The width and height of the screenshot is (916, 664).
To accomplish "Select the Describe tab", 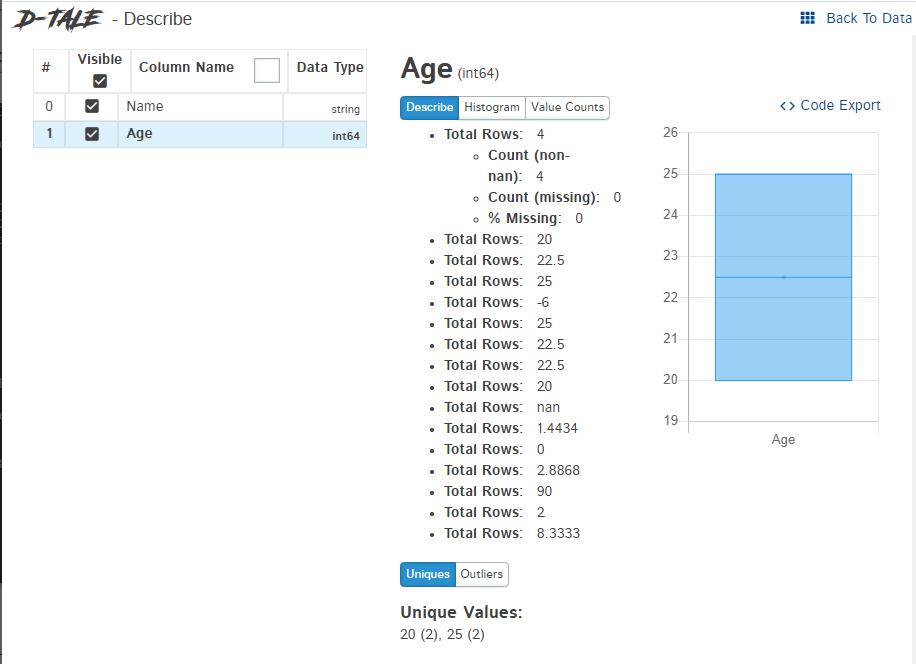I will [x=429, y=107].
